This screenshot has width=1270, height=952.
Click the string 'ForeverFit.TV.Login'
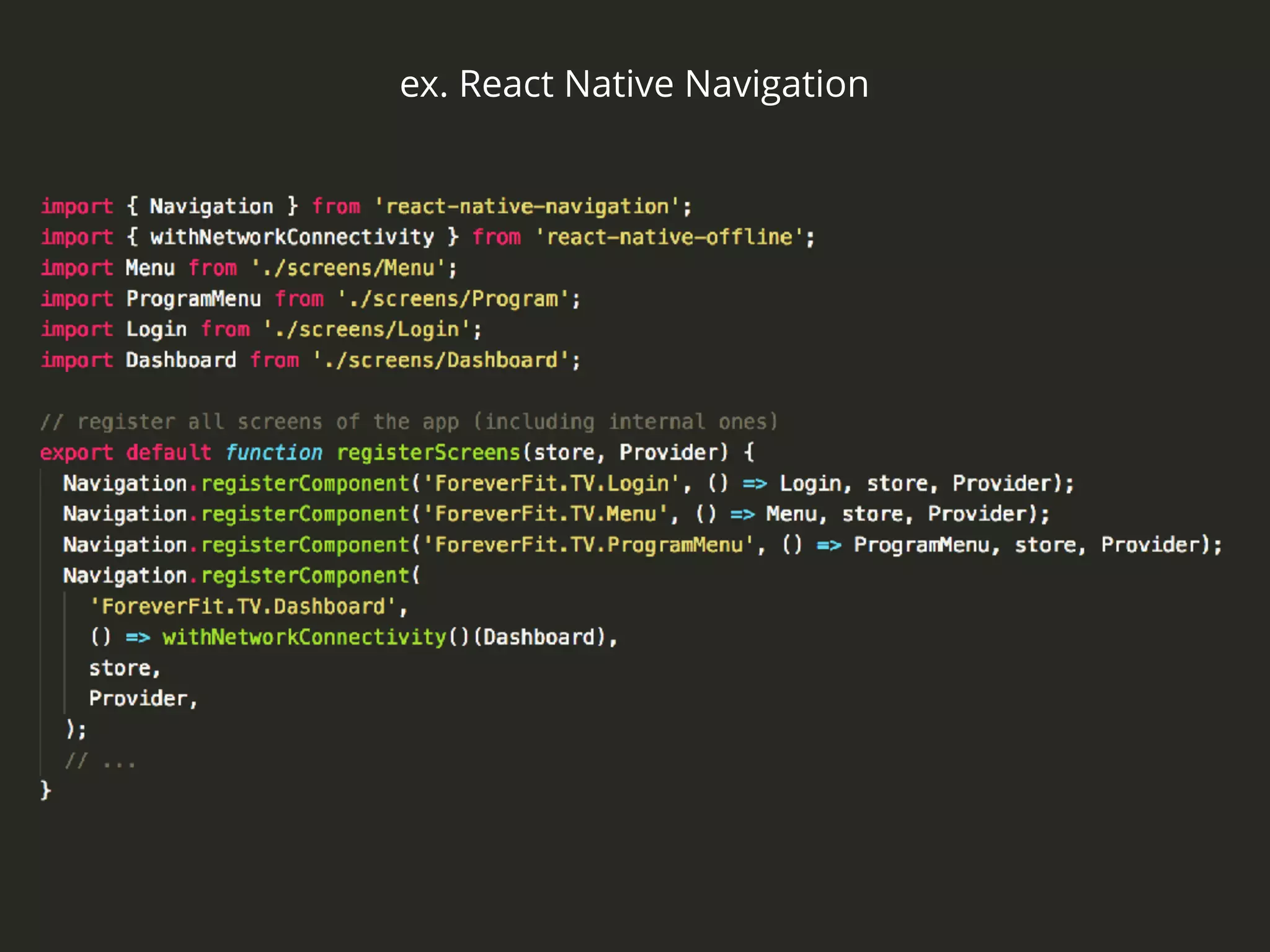tap(553, 483)
